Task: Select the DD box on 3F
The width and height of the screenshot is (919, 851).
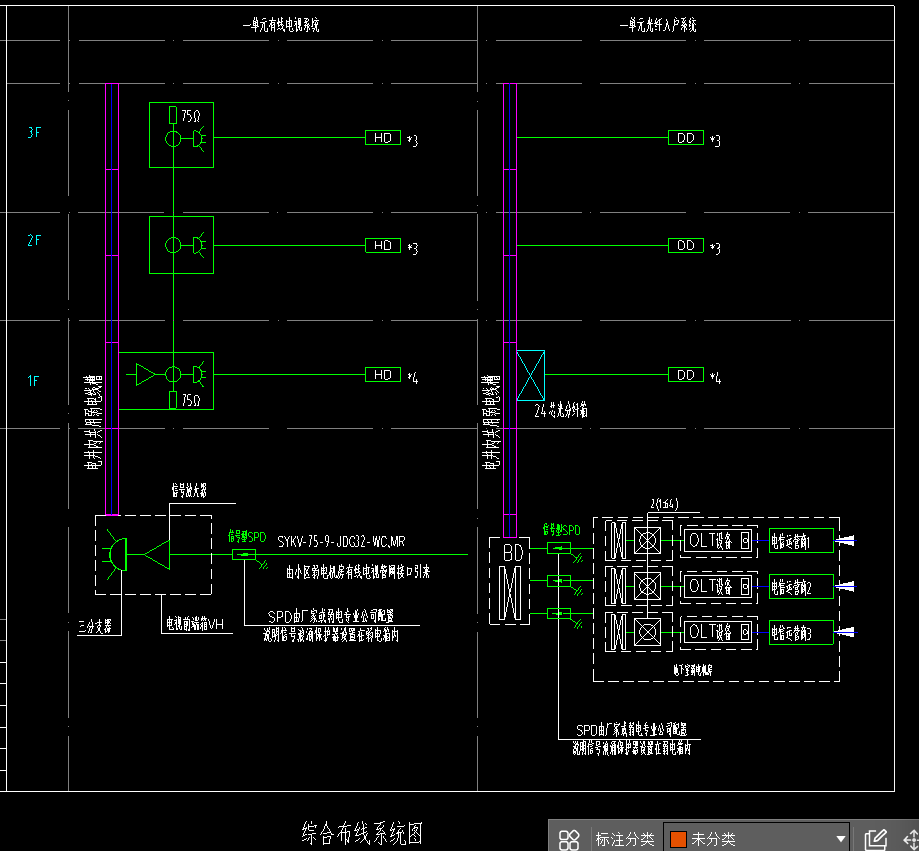Action: click(686, 138)
